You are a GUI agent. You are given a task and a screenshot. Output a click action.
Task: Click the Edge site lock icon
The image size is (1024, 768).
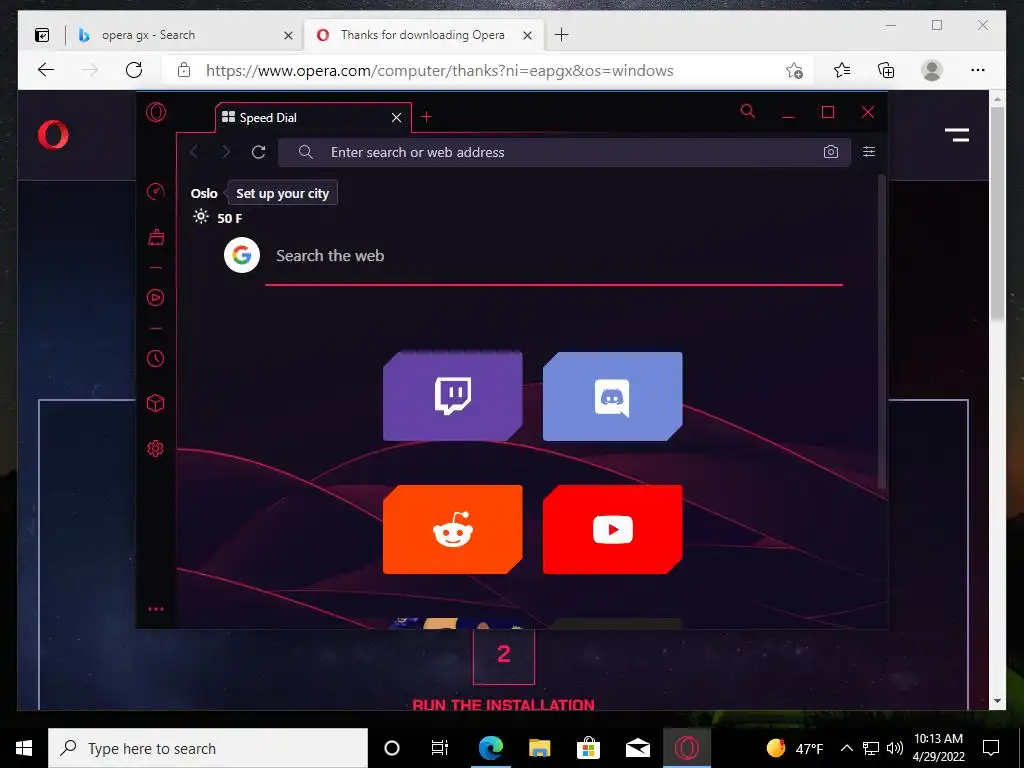pos(184,70)
